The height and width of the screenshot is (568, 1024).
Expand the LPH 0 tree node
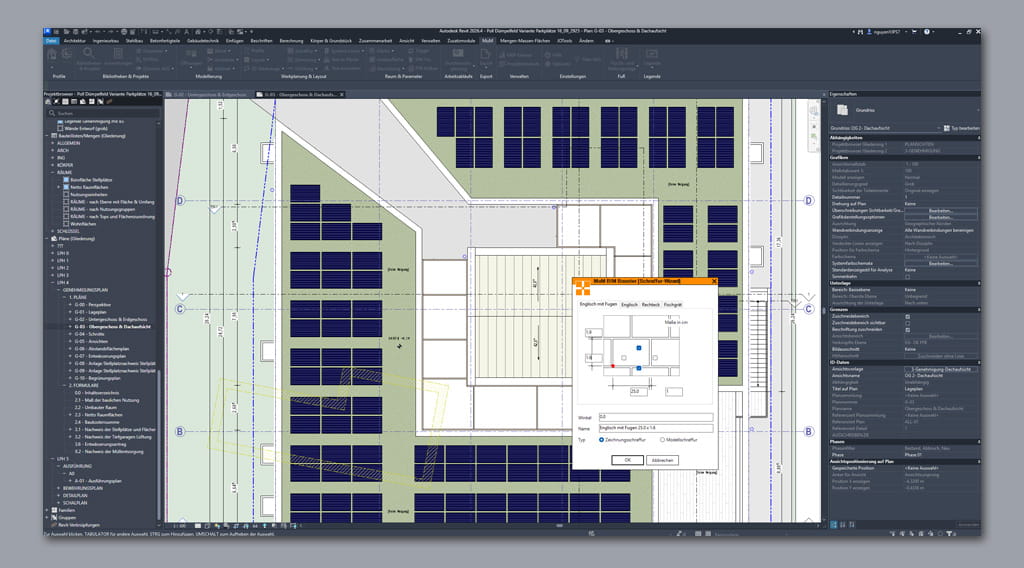click(x=53, y=253)
